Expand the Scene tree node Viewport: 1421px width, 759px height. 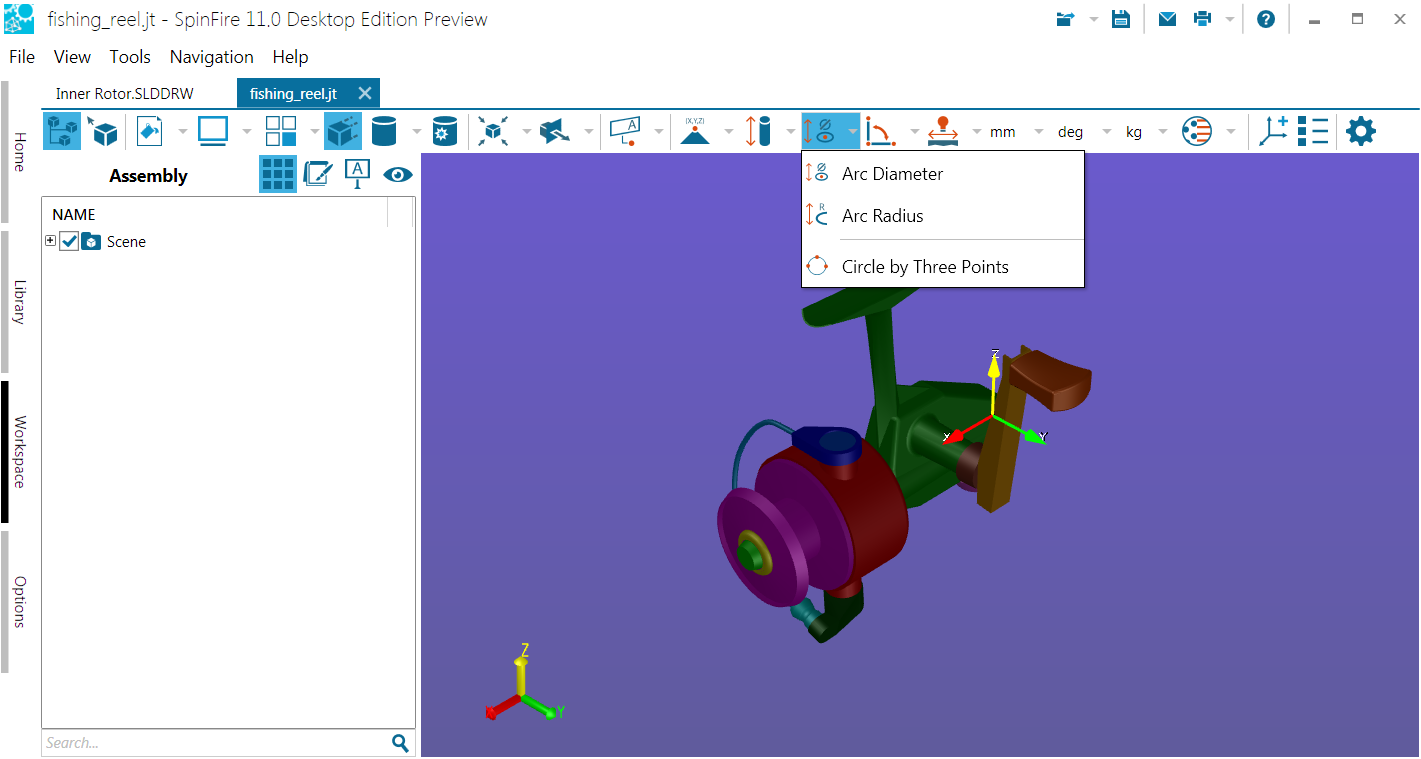51,241
